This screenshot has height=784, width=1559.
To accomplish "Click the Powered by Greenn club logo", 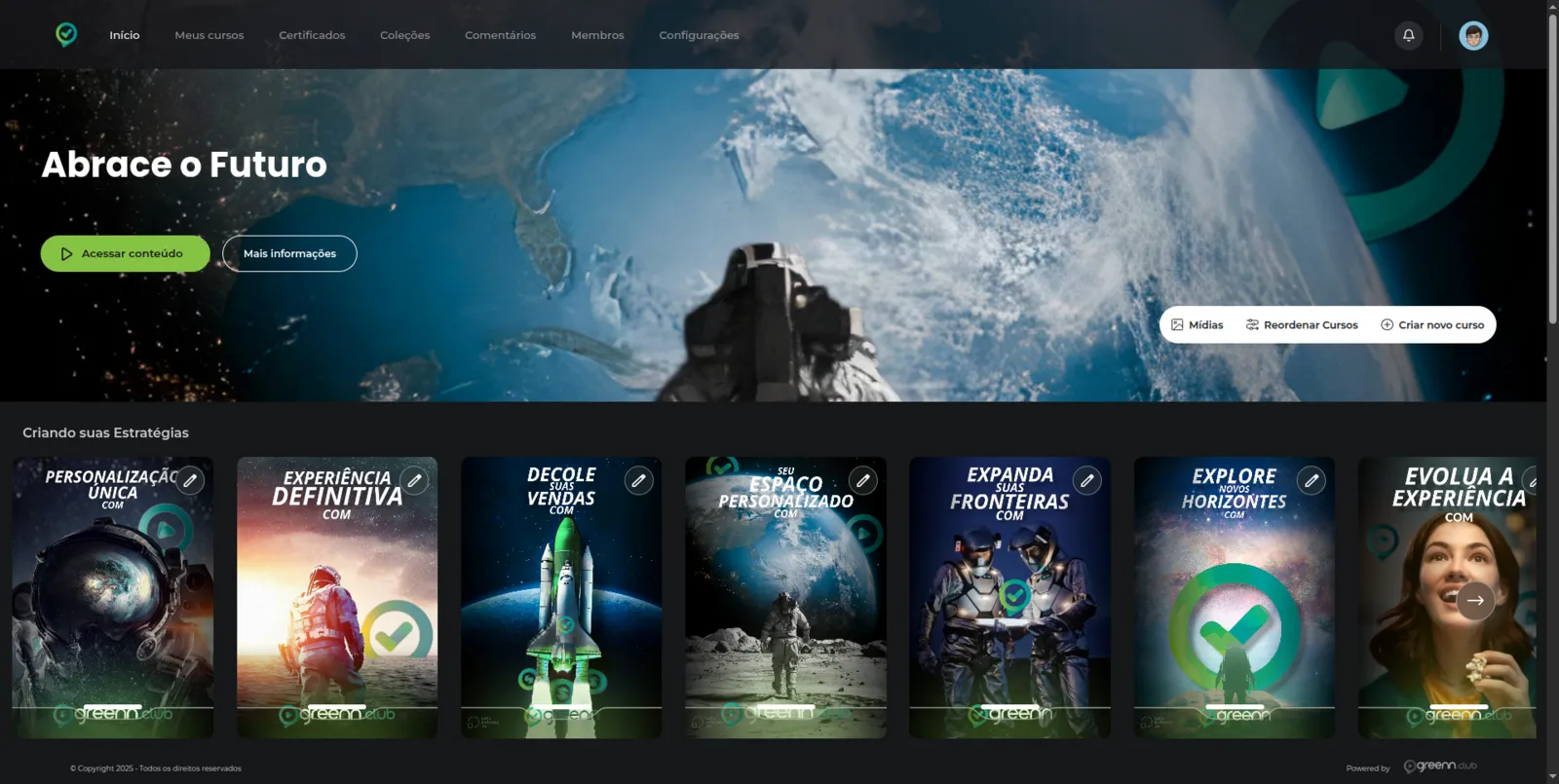I will coord(1440,766).
